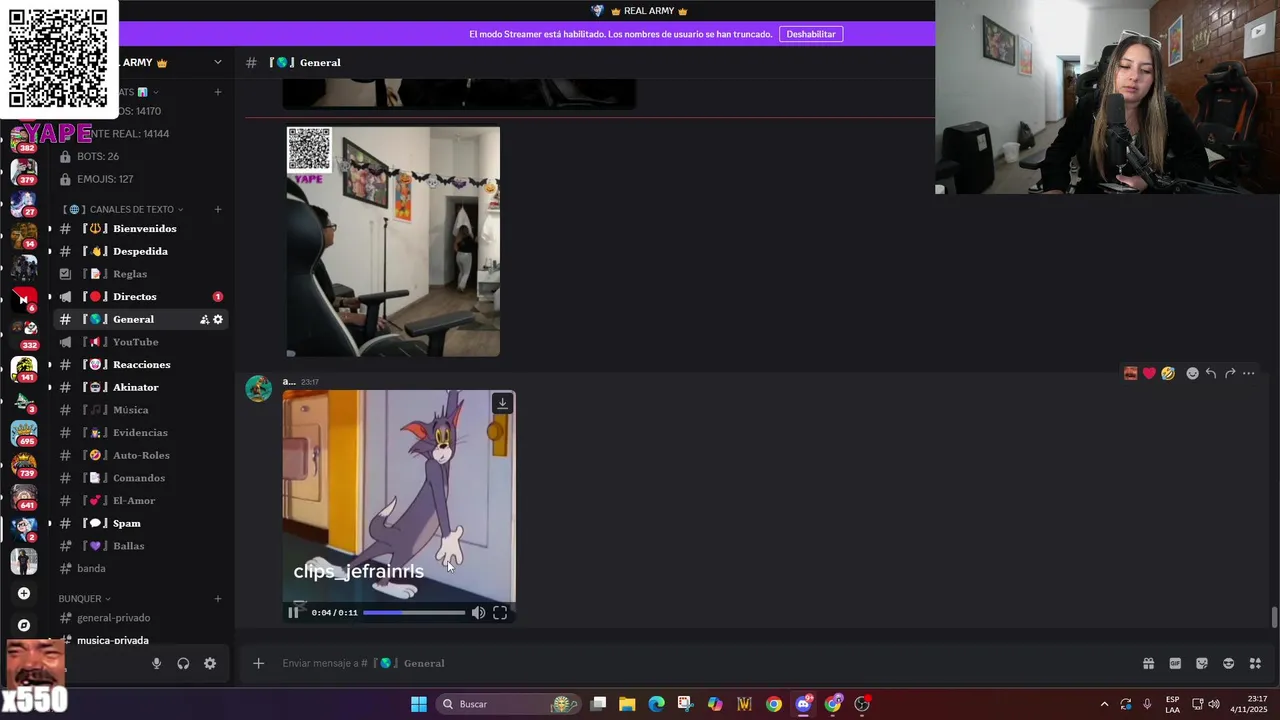Click the chat scrollbar

point(1274,617)
